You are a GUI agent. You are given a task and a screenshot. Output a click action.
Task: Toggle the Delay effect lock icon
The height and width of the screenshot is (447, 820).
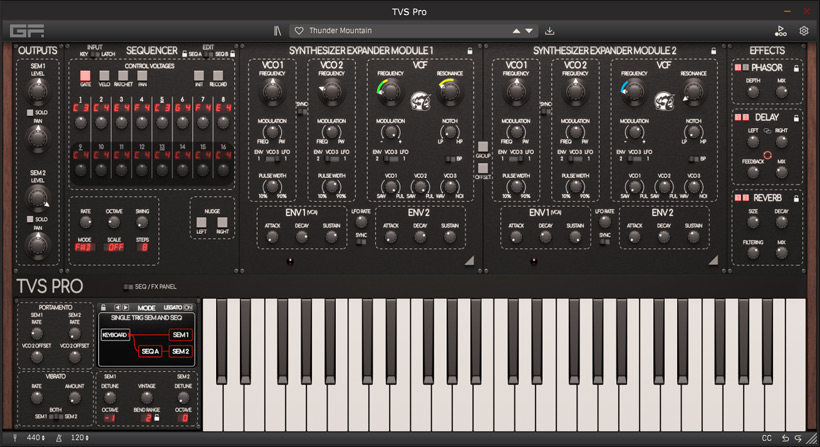796,118
